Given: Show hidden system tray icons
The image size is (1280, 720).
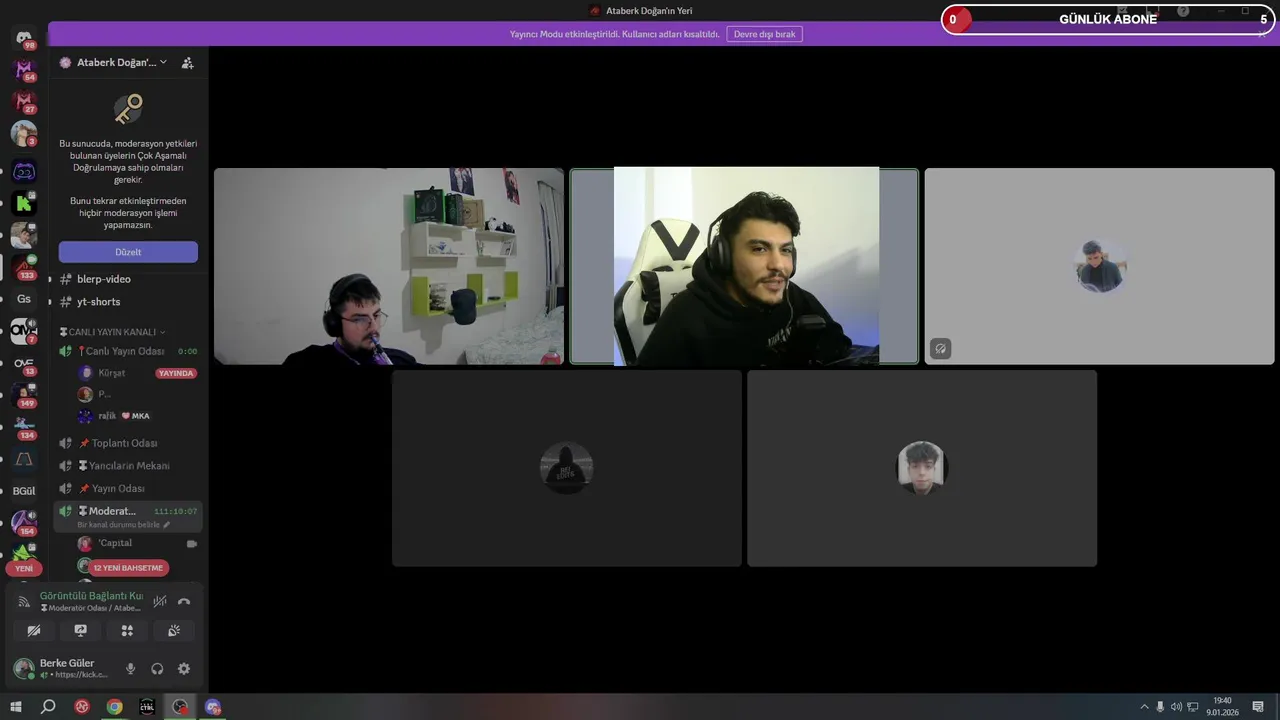Looking at the screenshot, I should pos(1145,707).
